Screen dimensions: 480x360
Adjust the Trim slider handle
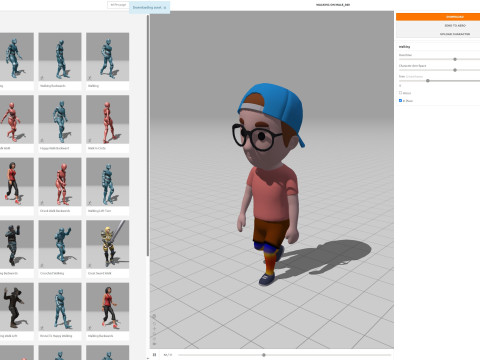coord(428,81)
